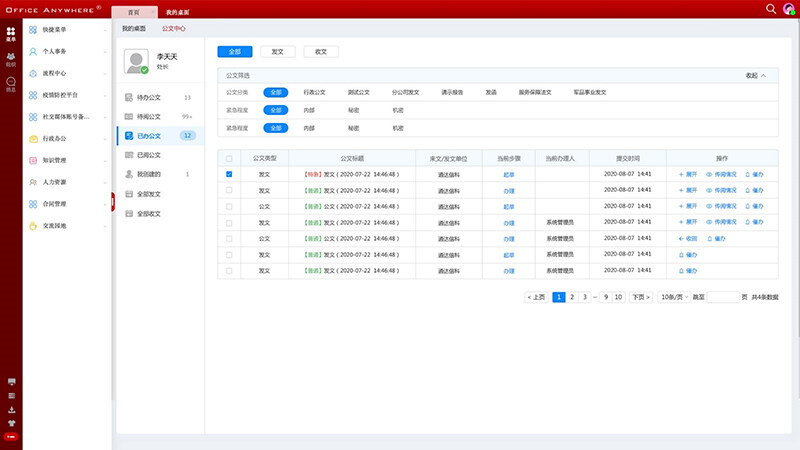Tick the select-all checkbox in table header
This screenshot has height=450, width=800.
pos(229,158)
